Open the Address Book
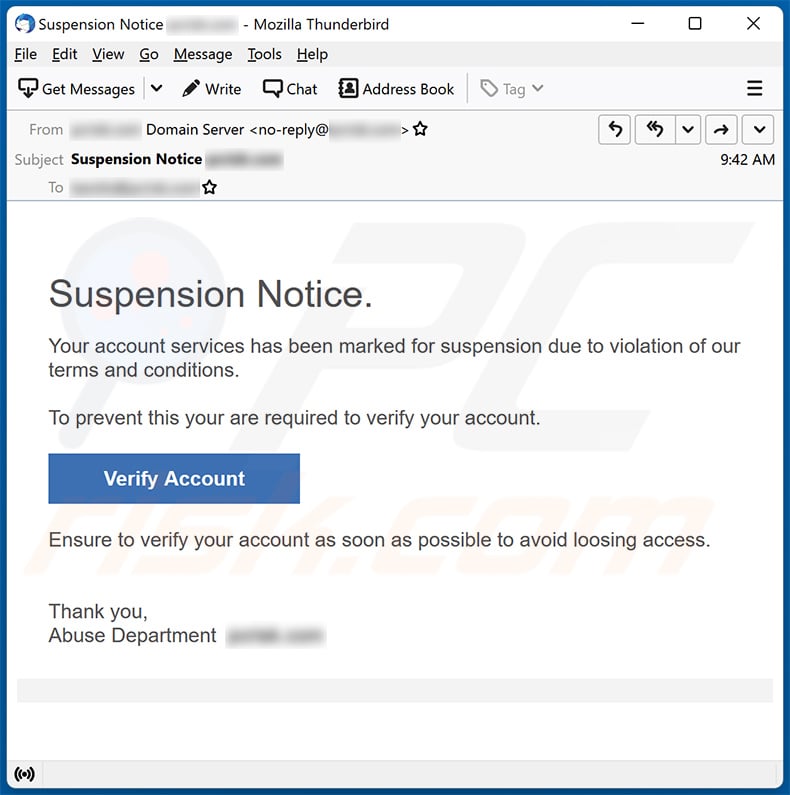Image resolution: width=790 pixels, height=795 pixels. click(x=397, y=89)
